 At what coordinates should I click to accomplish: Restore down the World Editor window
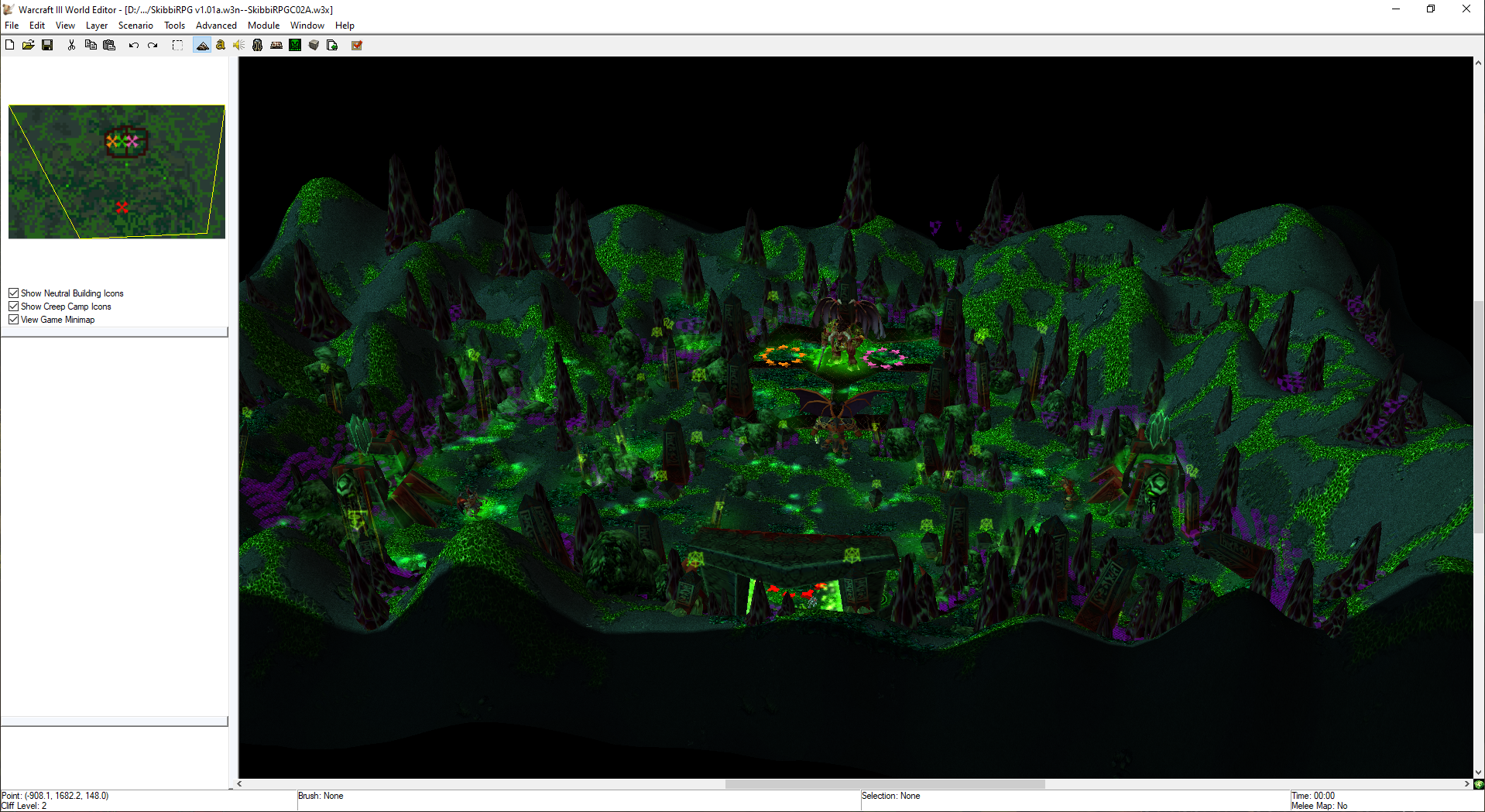pyautogui.click(x=1431, y=9)
